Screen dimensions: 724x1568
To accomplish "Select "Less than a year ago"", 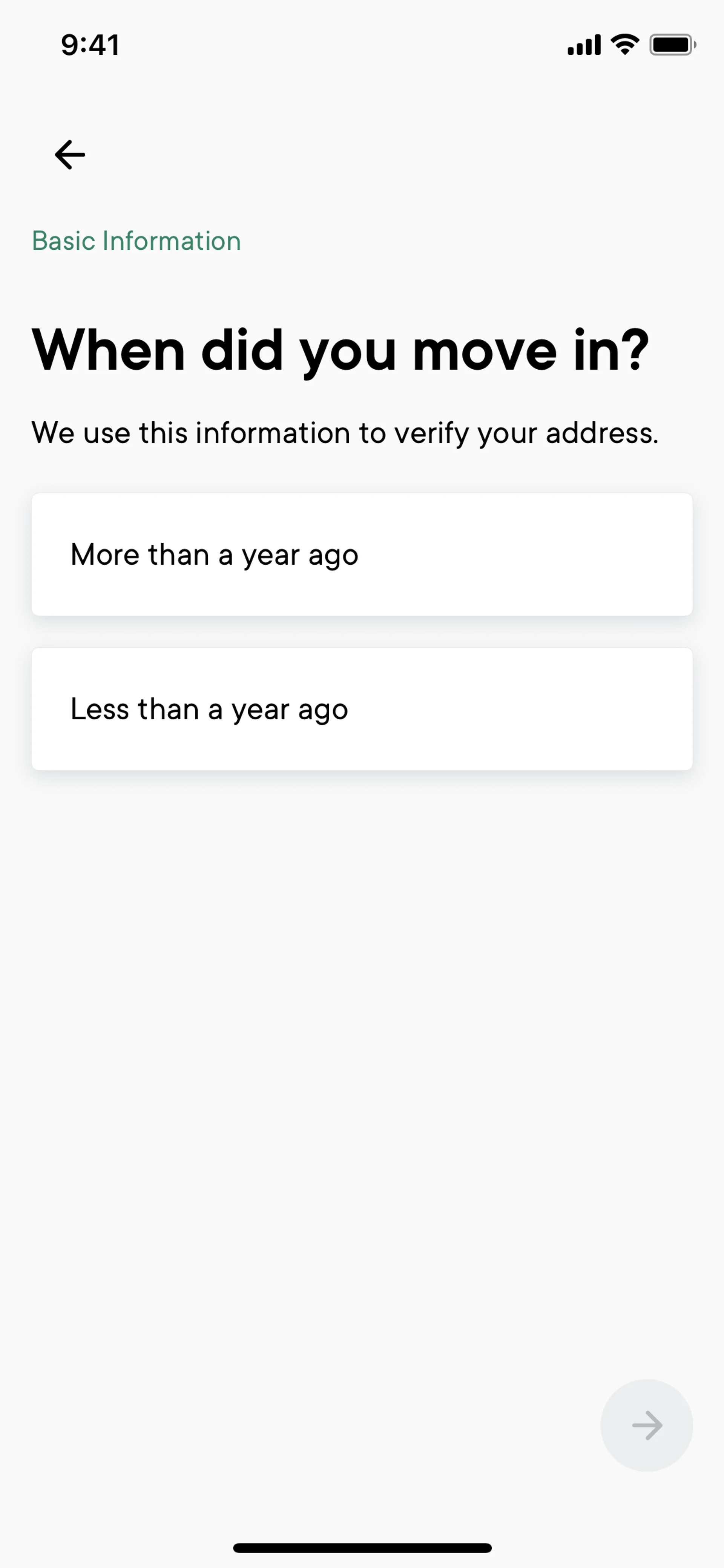I will [362, 709].
